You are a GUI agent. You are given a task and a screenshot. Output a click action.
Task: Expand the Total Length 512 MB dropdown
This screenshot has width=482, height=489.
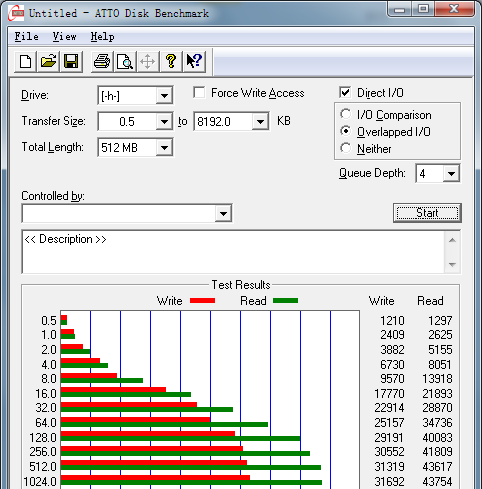pyautogui.click(x=164, y=147)
